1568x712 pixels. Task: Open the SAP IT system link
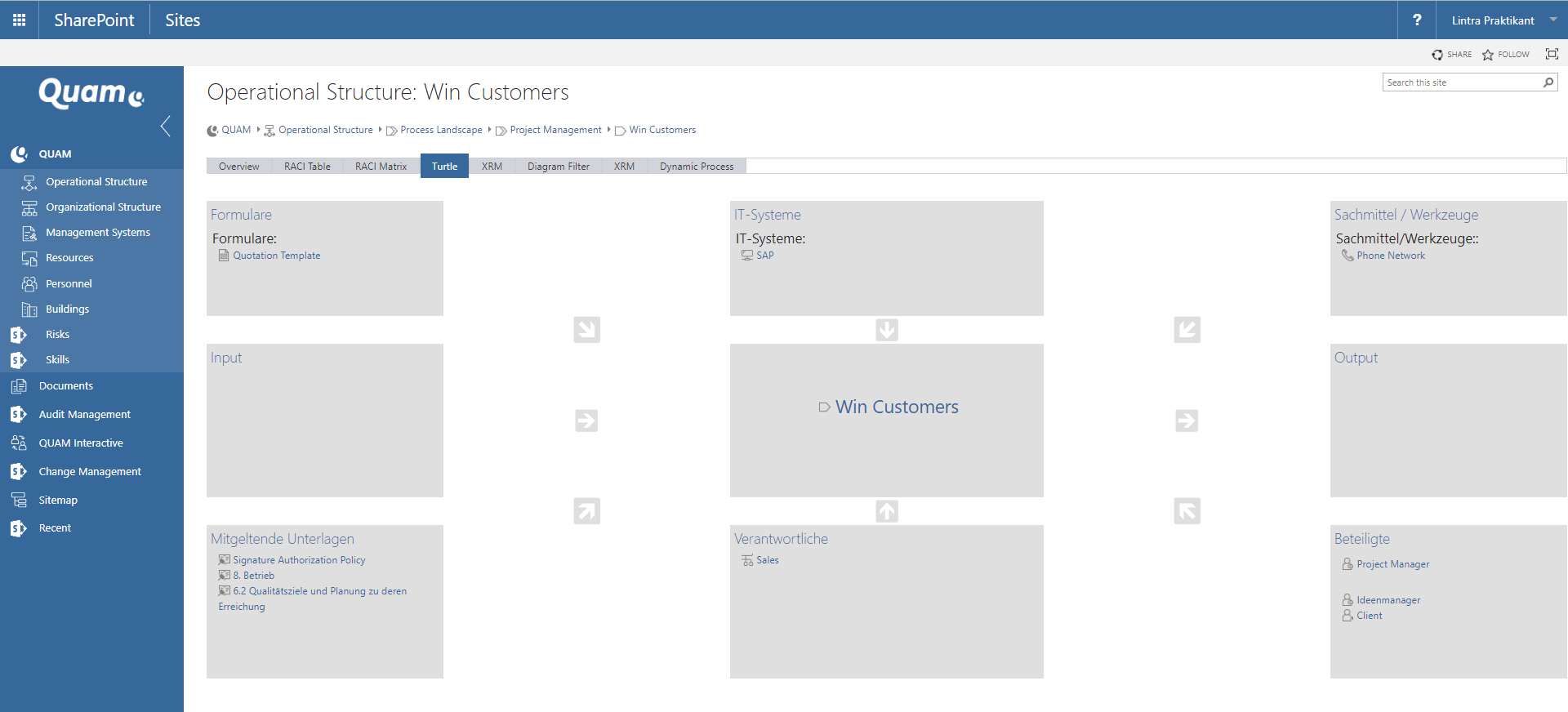pyautogui.click(x=764, y=256)
